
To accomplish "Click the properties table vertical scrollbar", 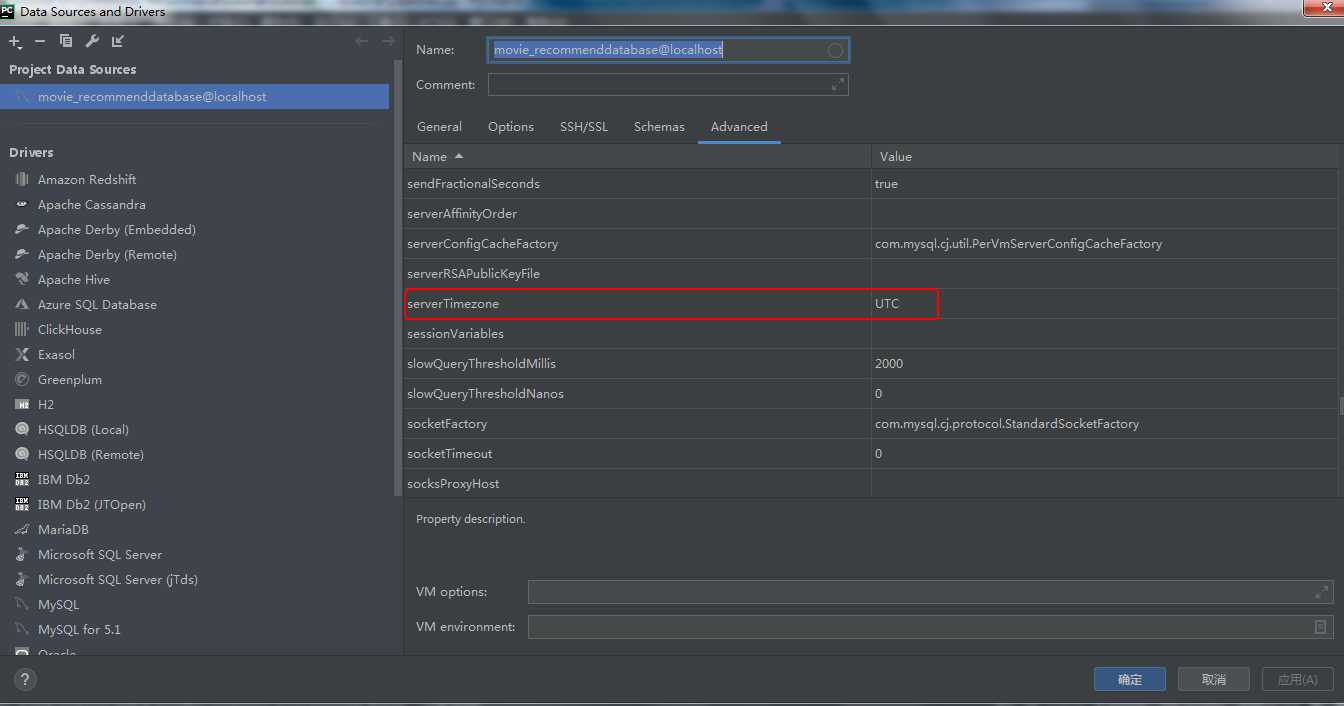I will (1341, 405).
